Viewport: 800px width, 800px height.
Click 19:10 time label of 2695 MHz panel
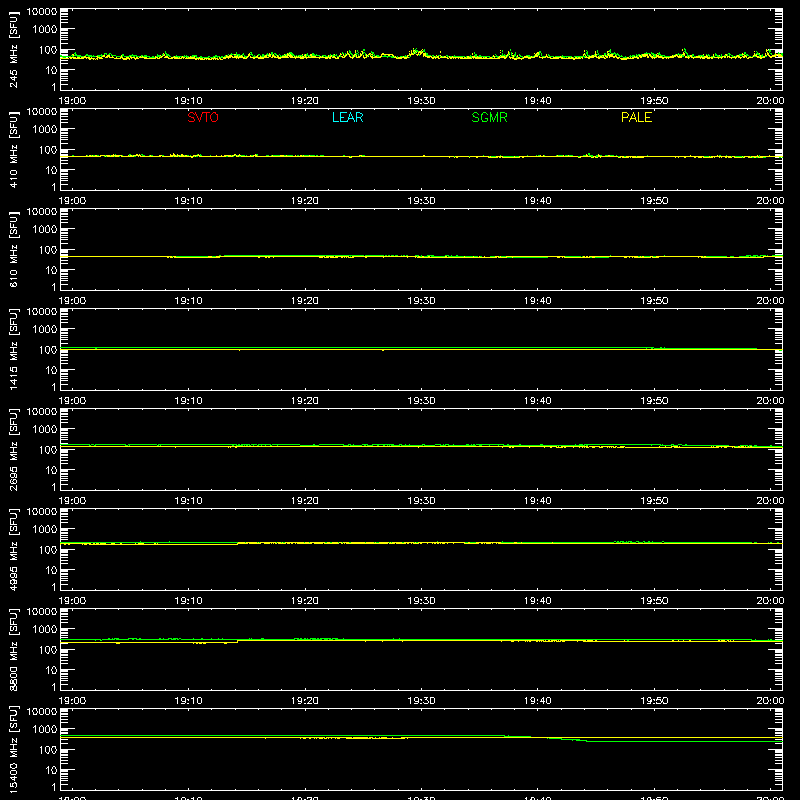point(189,501)
